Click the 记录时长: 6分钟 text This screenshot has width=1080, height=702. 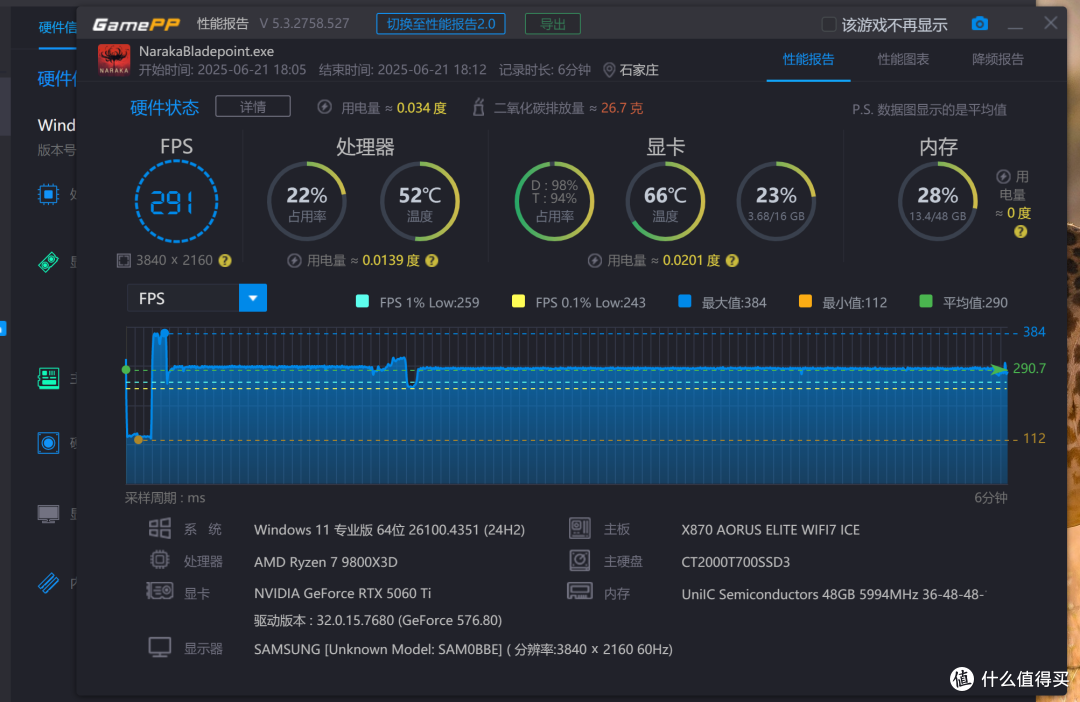pos(545,70)
